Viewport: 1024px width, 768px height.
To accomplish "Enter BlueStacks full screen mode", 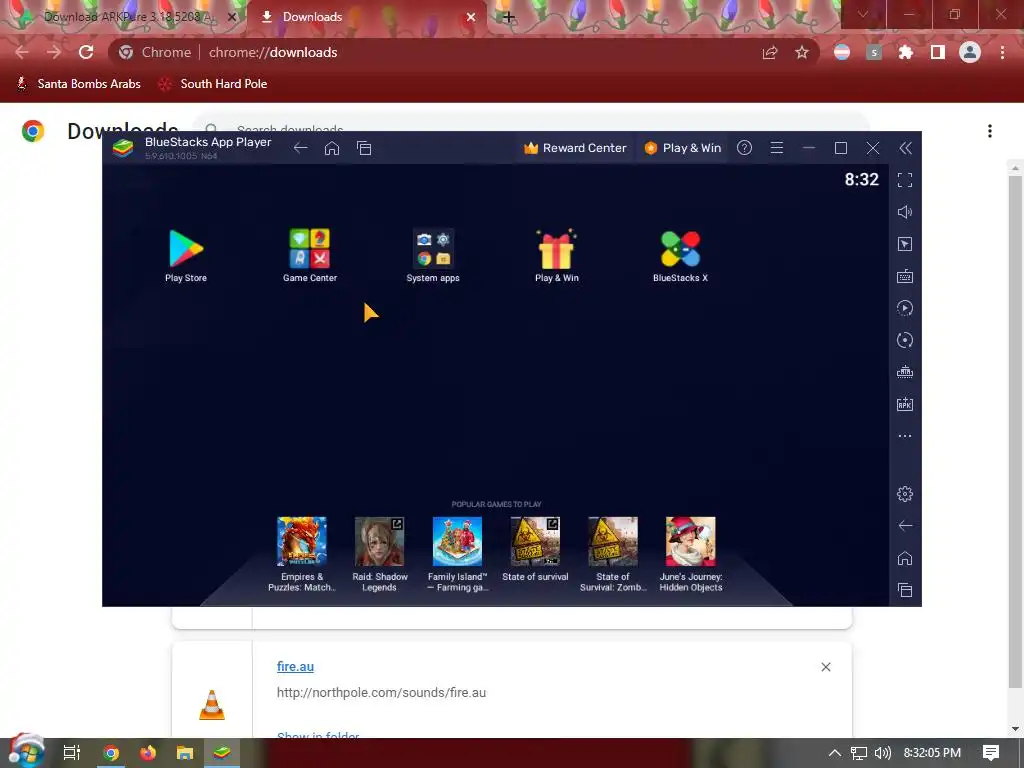I will click(904, 180).
